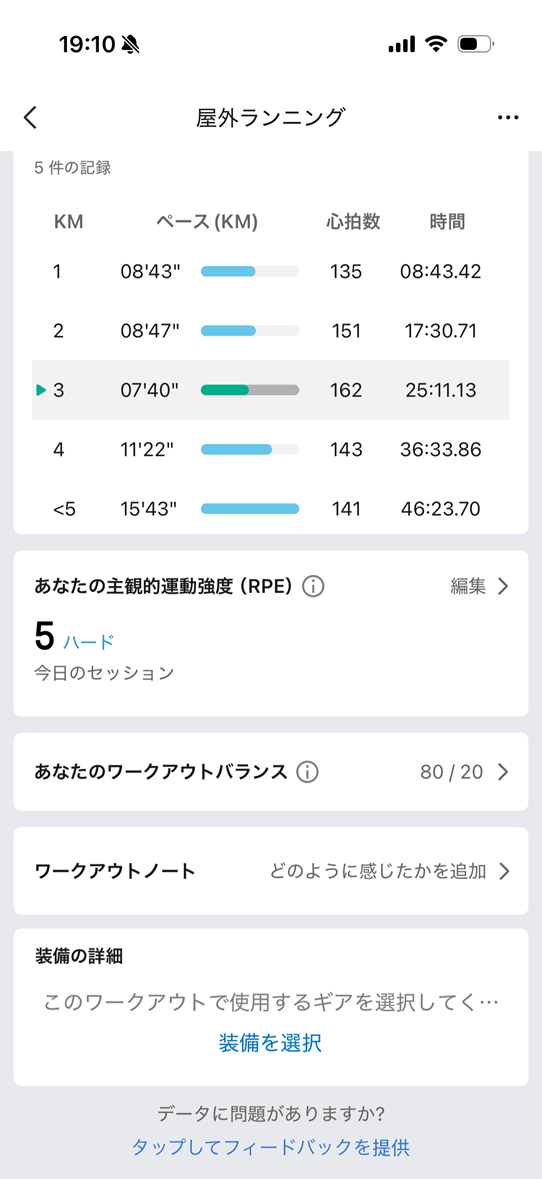Tap the back arrow icon
The image size is (542, 1179).
pyautogui.click(x=30, y=118)
